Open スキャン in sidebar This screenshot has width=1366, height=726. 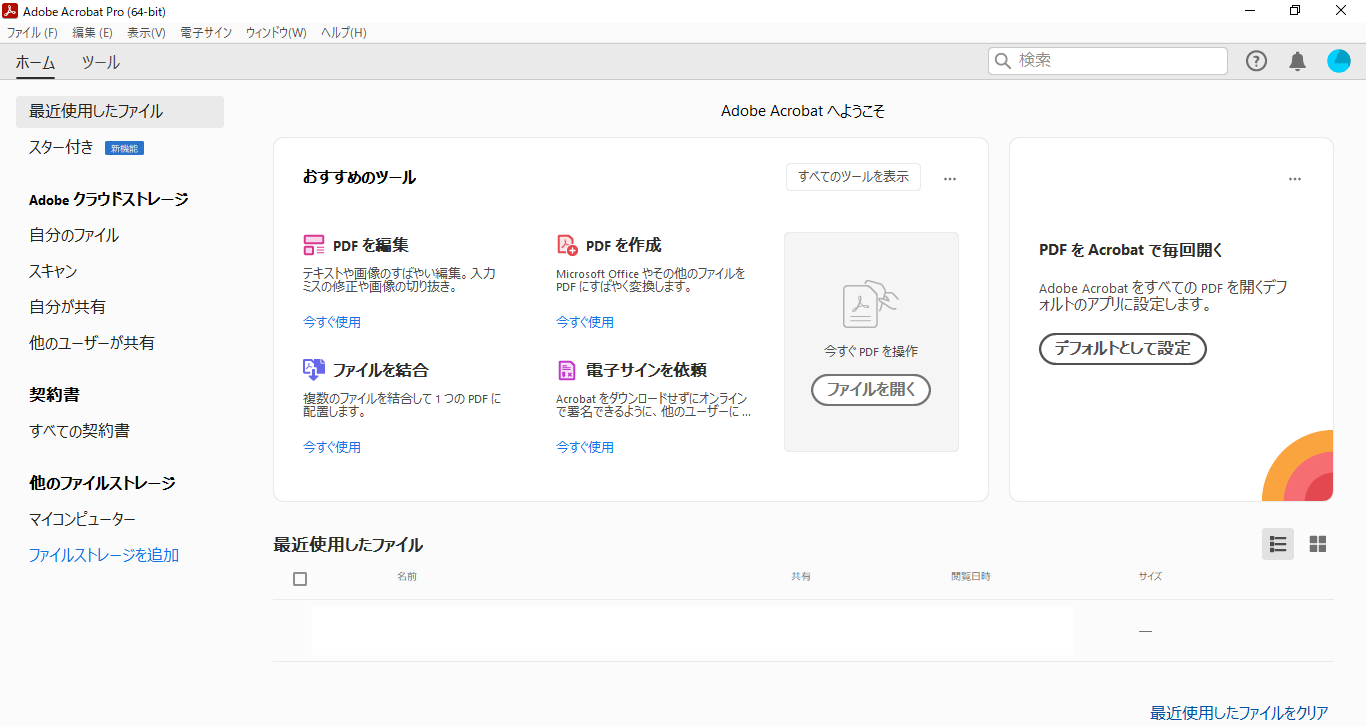(53, 271)
